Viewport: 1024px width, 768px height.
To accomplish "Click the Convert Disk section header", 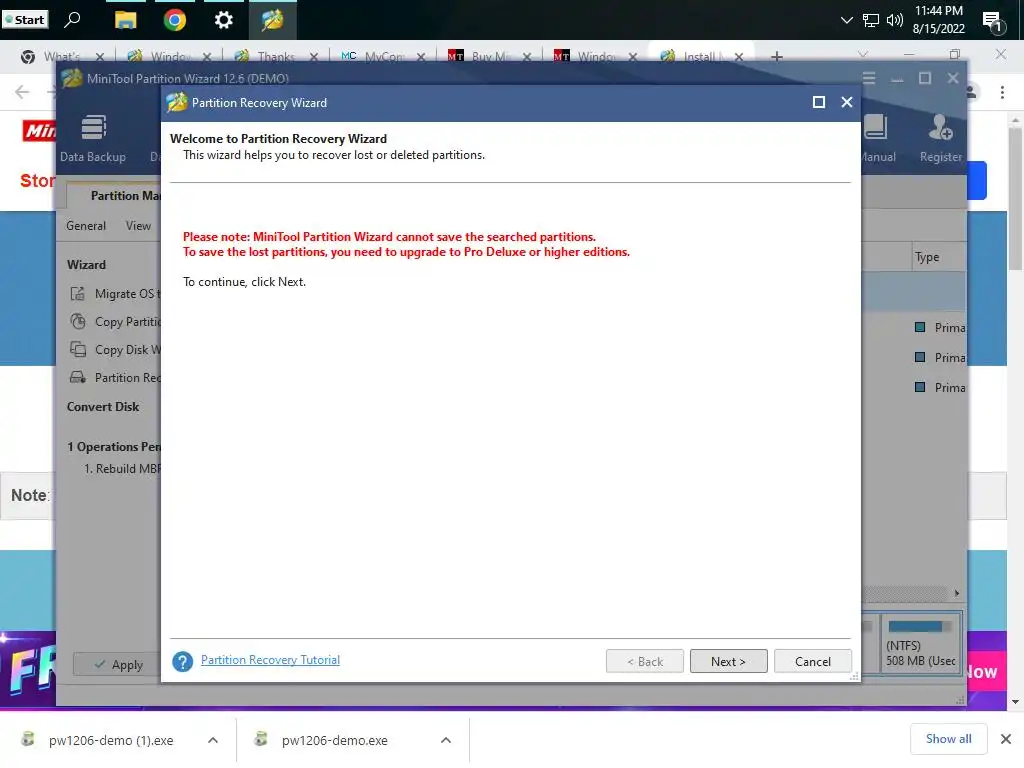I will (103, 406).
